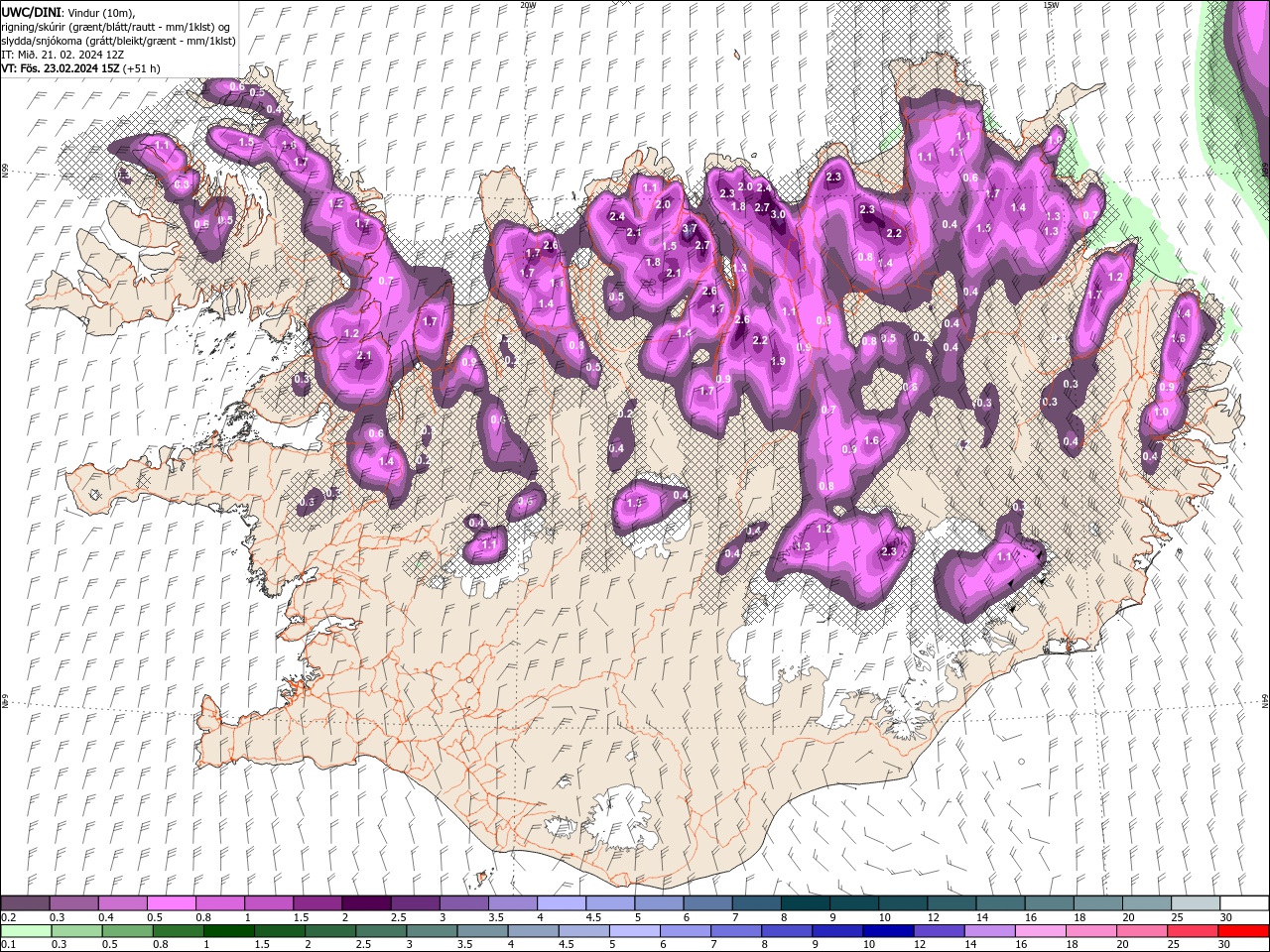
Task: Click the 20W longitude label
Action: (528, 5)
